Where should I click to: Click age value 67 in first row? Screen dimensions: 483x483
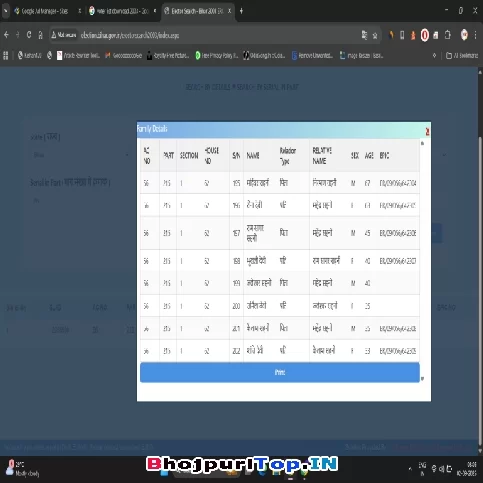(x=367, y=183)
